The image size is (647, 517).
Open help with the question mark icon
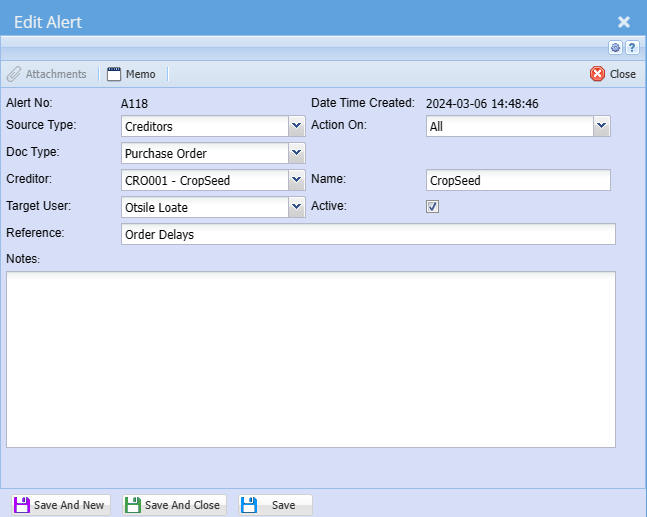(632, 48)
